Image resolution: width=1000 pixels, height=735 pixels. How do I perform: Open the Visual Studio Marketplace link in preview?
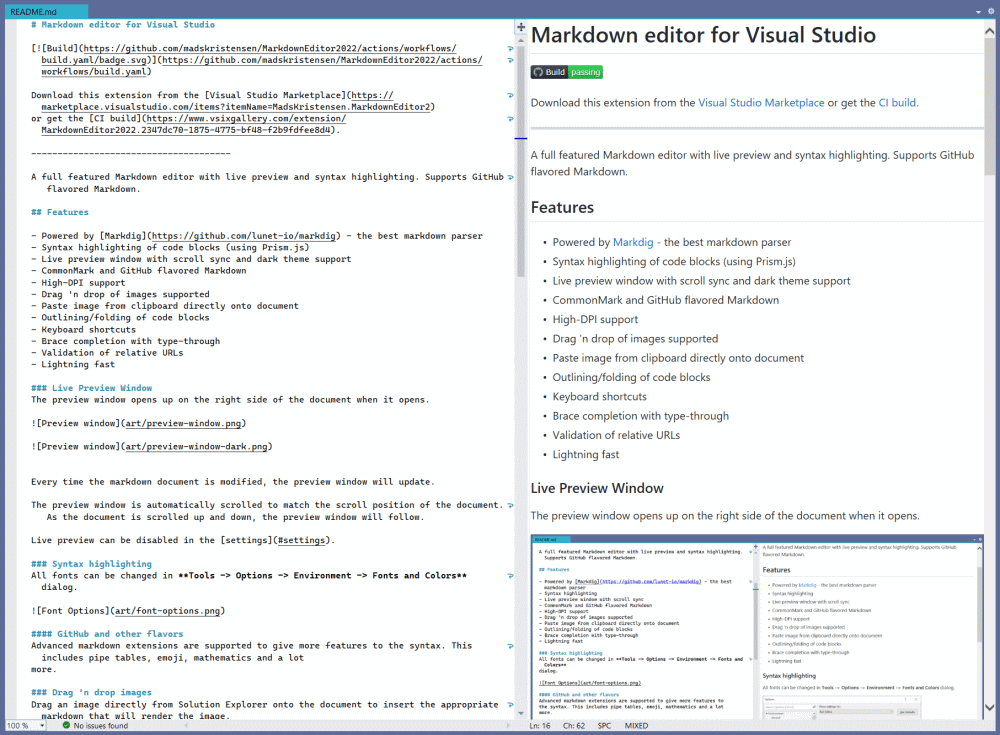(761, 103)
